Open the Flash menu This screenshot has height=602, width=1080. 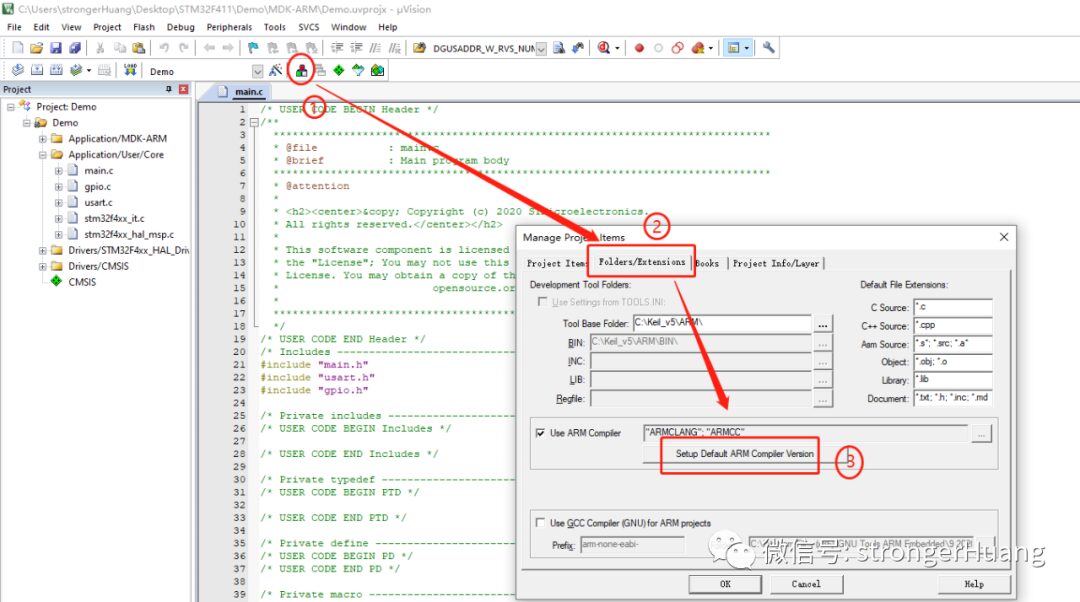coord(143,27)
